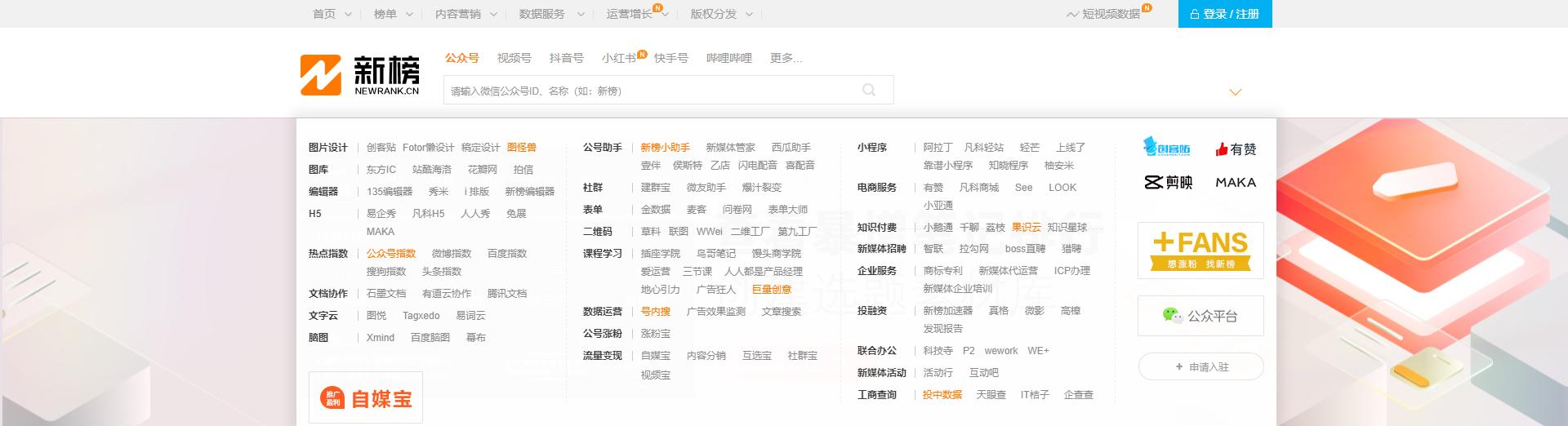
Task: Click the 自媒宝 promo banner
Action: 366,398
